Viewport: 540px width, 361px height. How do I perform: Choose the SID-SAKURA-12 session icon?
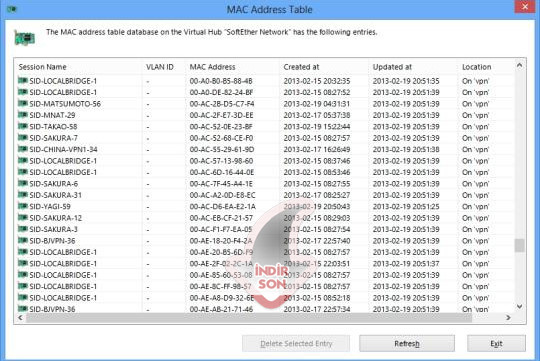23,217
